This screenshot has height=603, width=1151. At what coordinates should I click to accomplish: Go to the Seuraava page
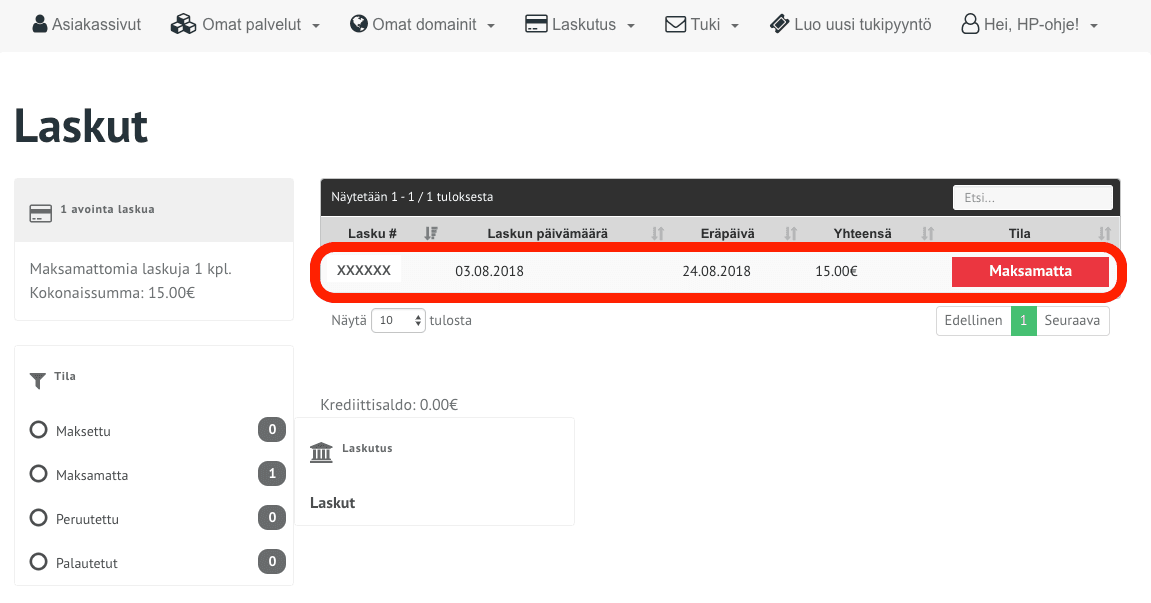tap(1072, 321)
